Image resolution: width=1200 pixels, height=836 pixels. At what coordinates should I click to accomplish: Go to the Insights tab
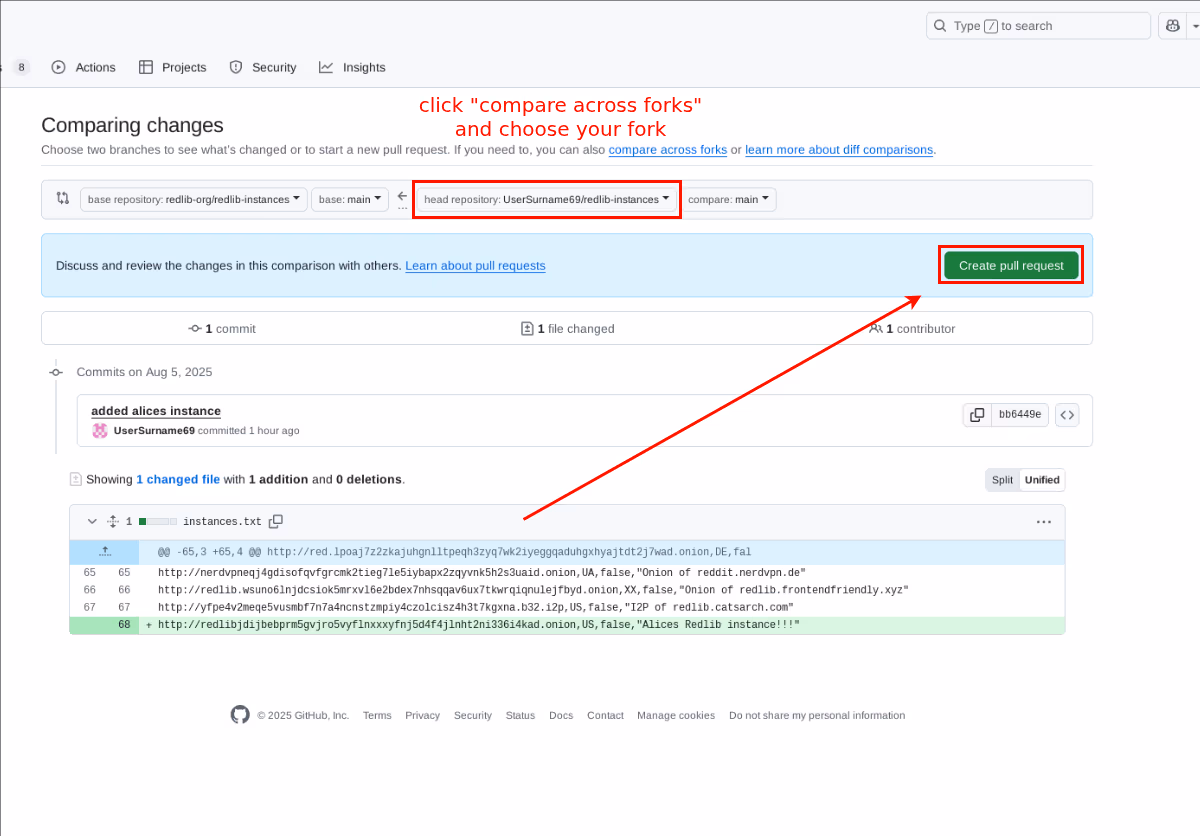(x=352, y=67)
